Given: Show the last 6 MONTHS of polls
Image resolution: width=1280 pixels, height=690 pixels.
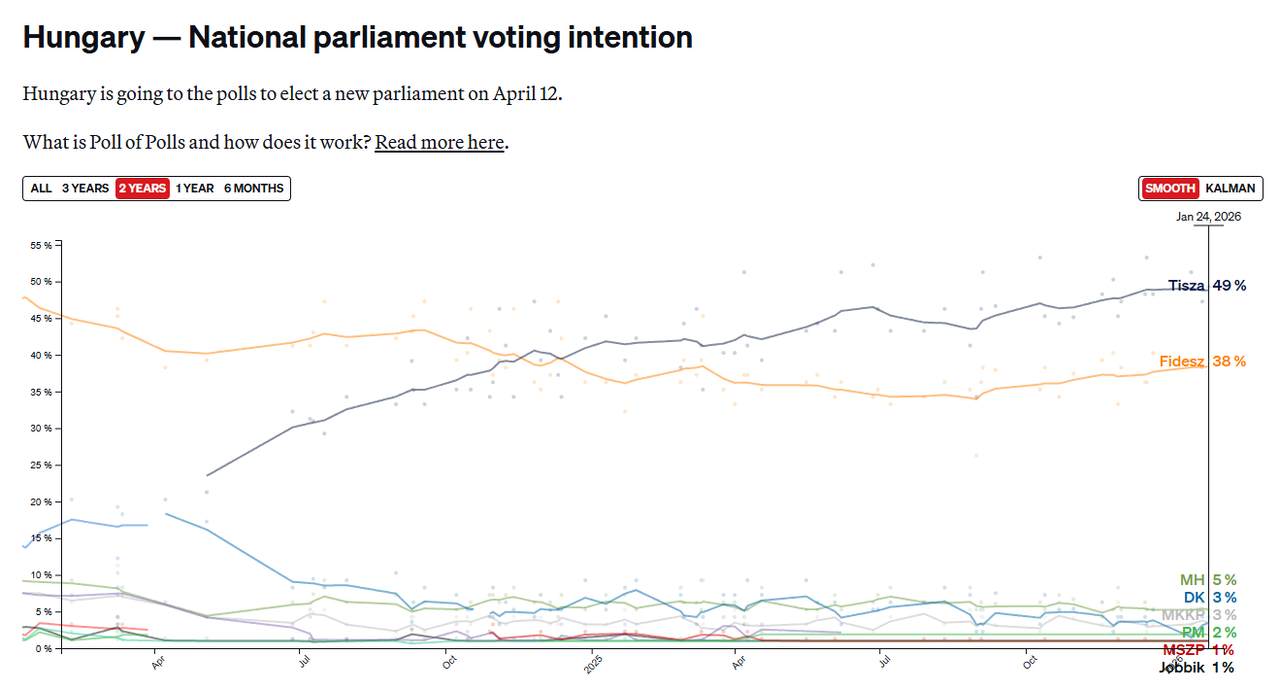Looking at the screenshot, I should click(254, 188).
